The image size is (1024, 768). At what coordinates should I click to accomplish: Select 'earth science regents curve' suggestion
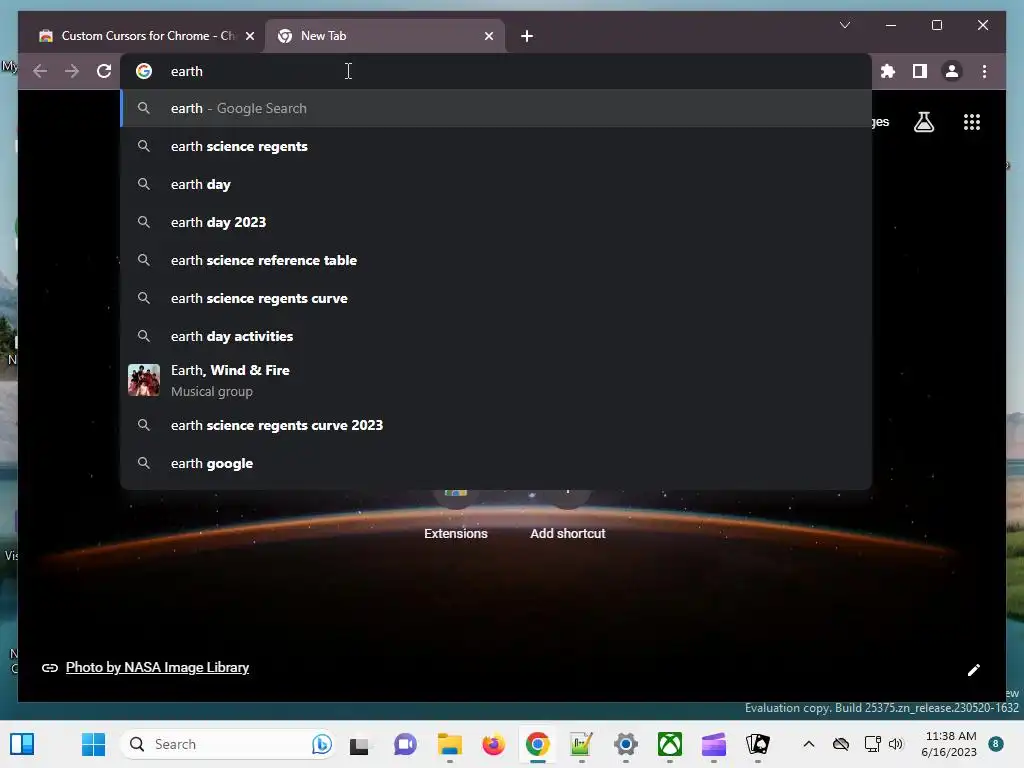pyautogui.click(x=496, y=298)
